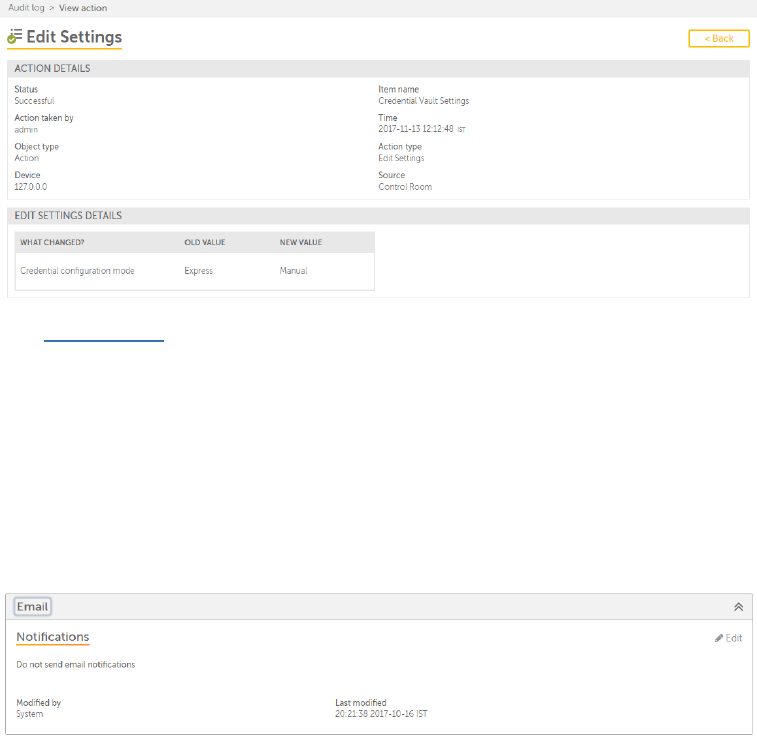Click the Edit Settings action type value
The width and height of the screenshot is (757, 740).
point(401,158)
